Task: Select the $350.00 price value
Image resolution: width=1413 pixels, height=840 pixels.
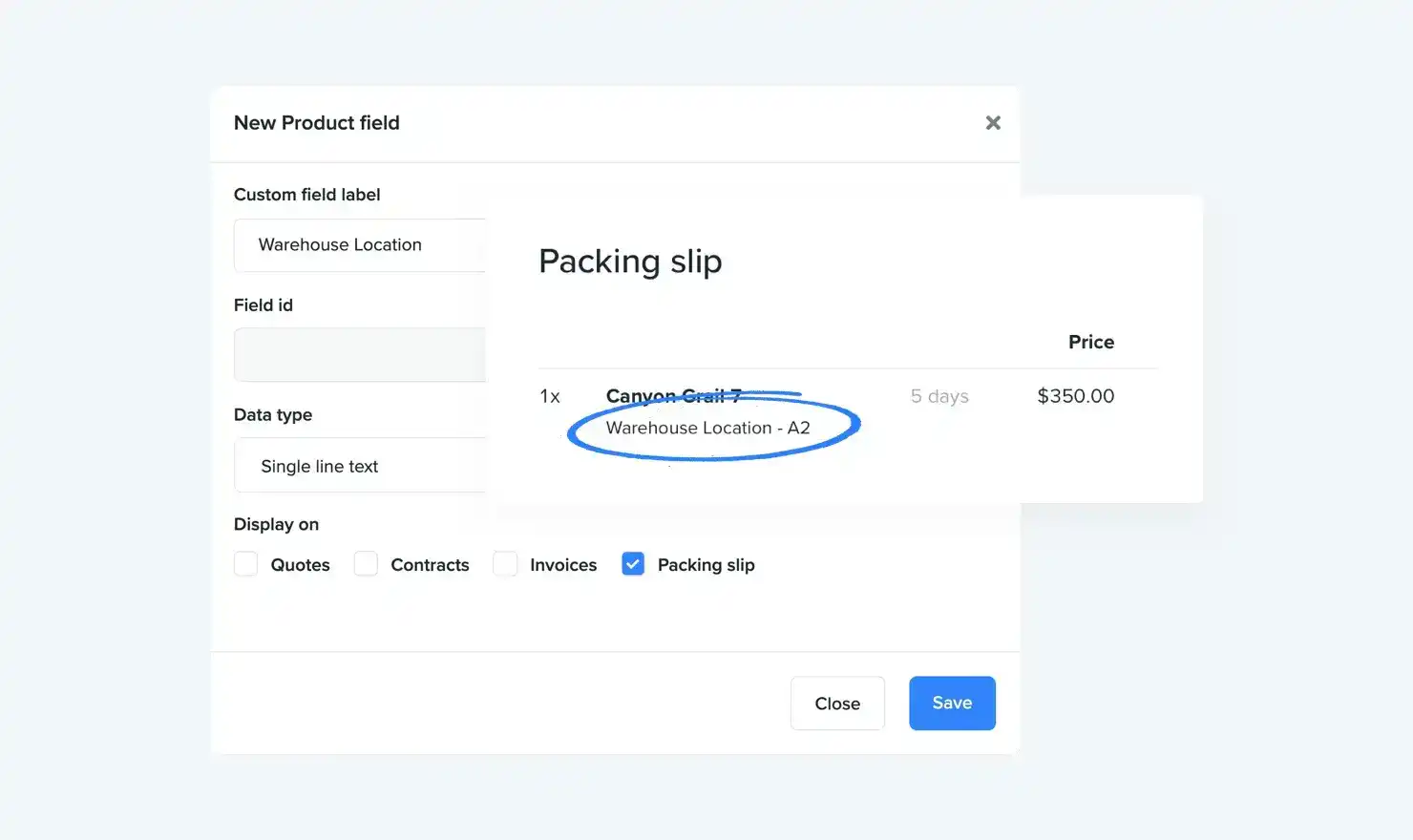Action: tap(1075, 395)
